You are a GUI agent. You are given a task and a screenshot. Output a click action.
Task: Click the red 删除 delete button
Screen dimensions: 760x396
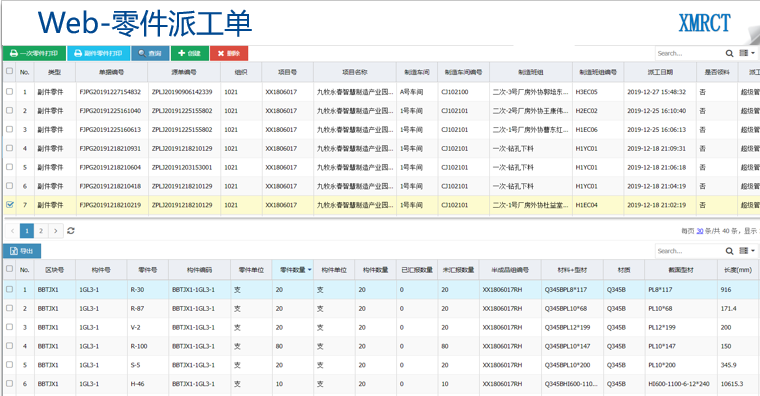(x=229, y=53)
